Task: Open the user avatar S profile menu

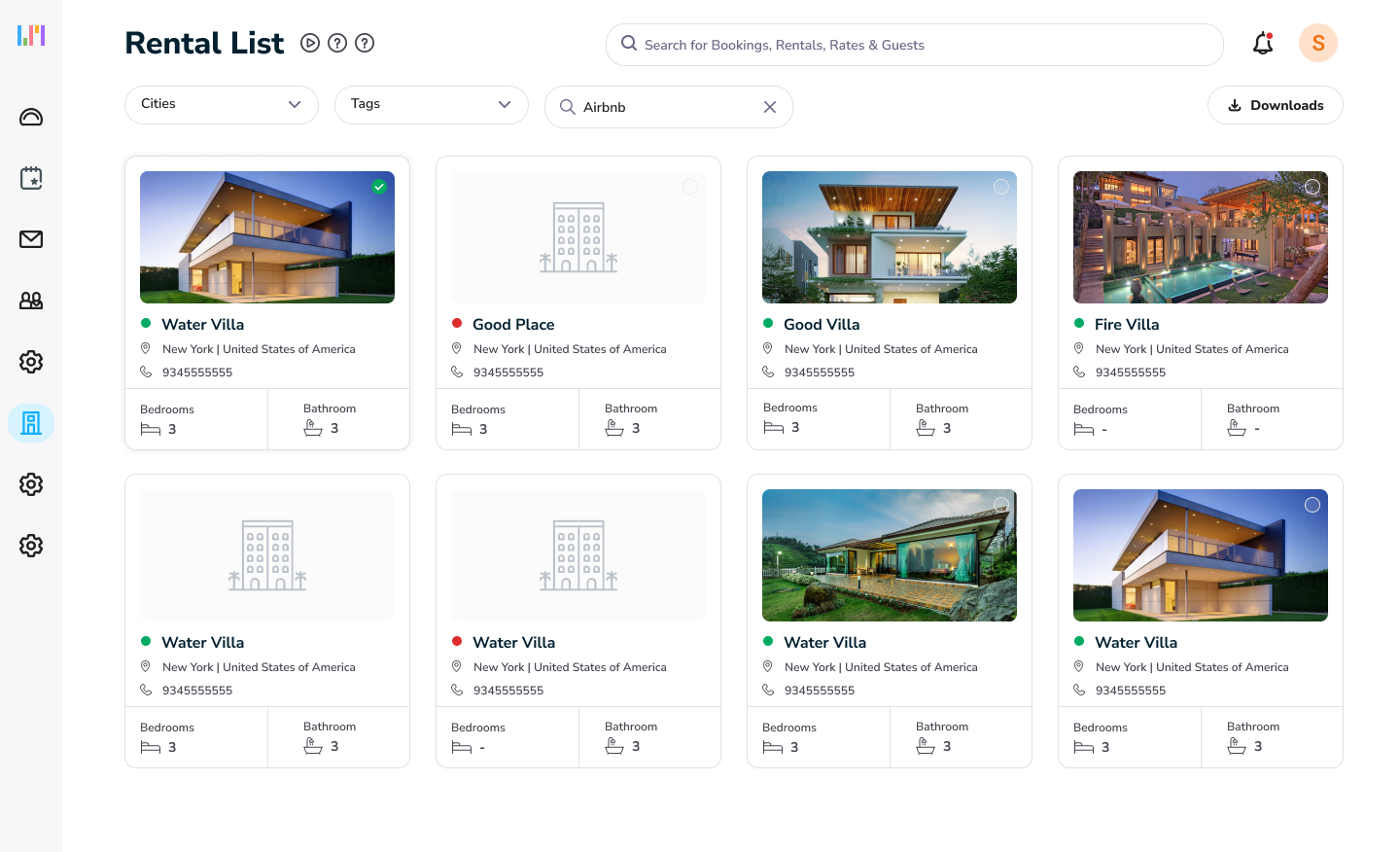Action: click(1318, 43)
